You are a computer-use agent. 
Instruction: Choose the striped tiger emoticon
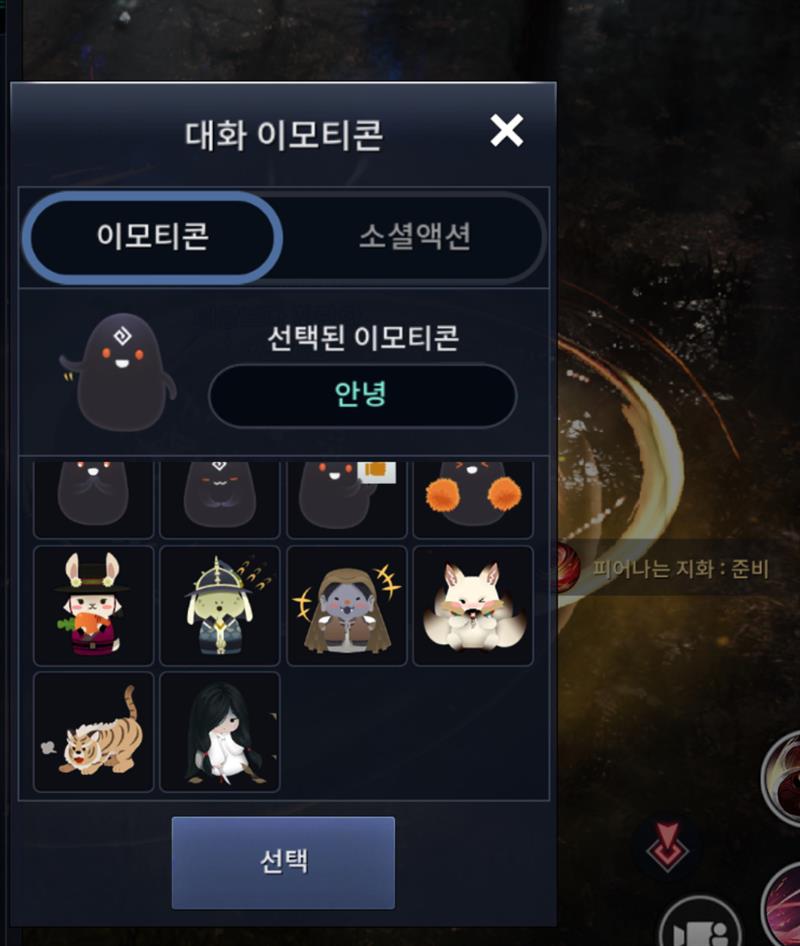tap(94, 732)
